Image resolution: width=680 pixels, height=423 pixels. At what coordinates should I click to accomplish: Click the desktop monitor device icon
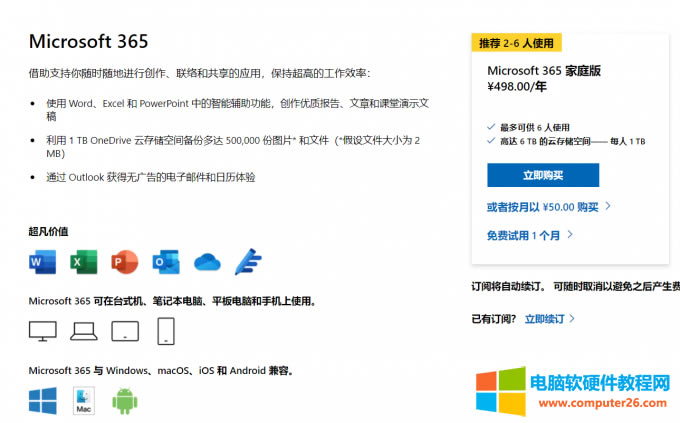click(43, 330)
